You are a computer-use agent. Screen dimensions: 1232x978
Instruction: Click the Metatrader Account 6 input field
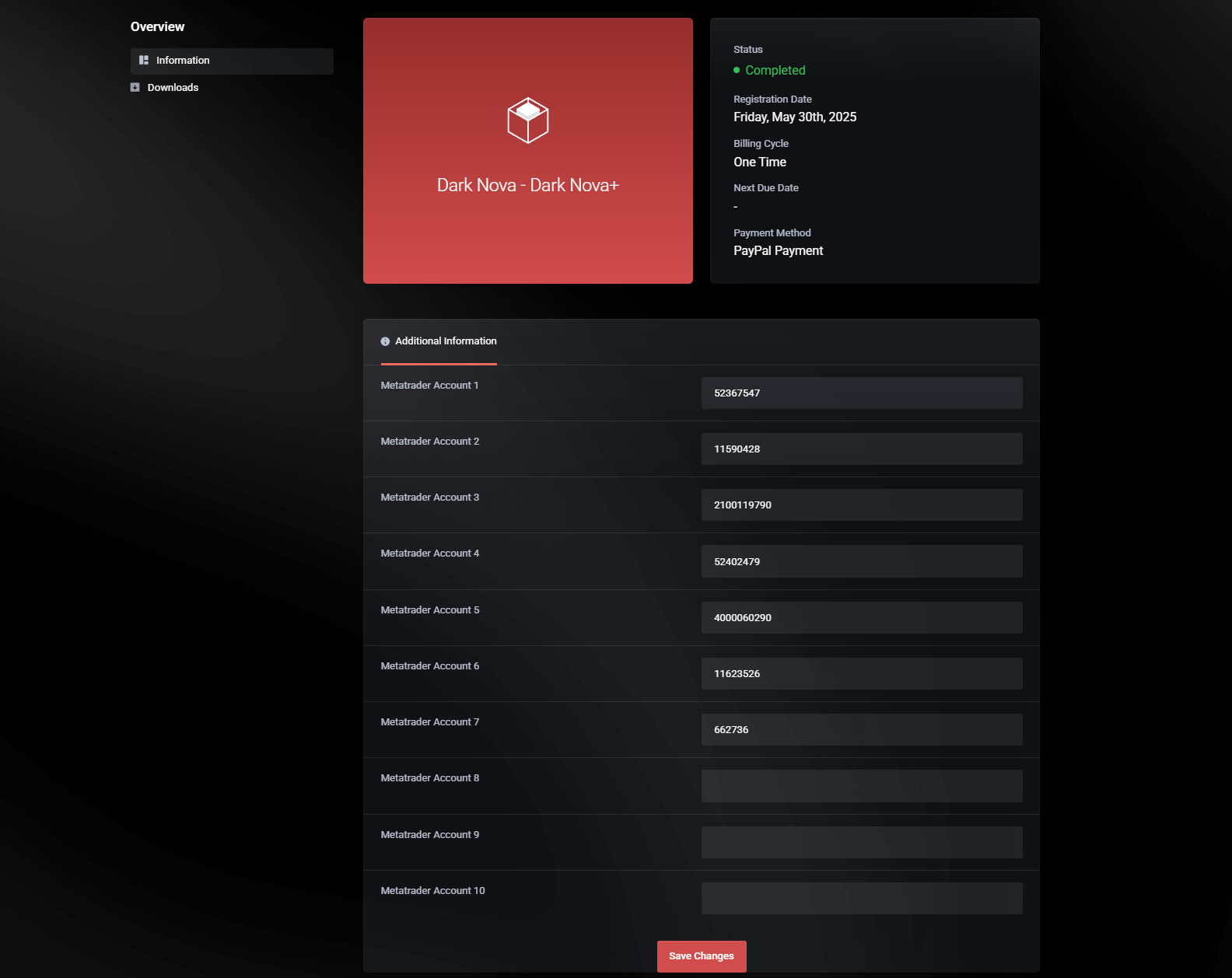point(861,674)
